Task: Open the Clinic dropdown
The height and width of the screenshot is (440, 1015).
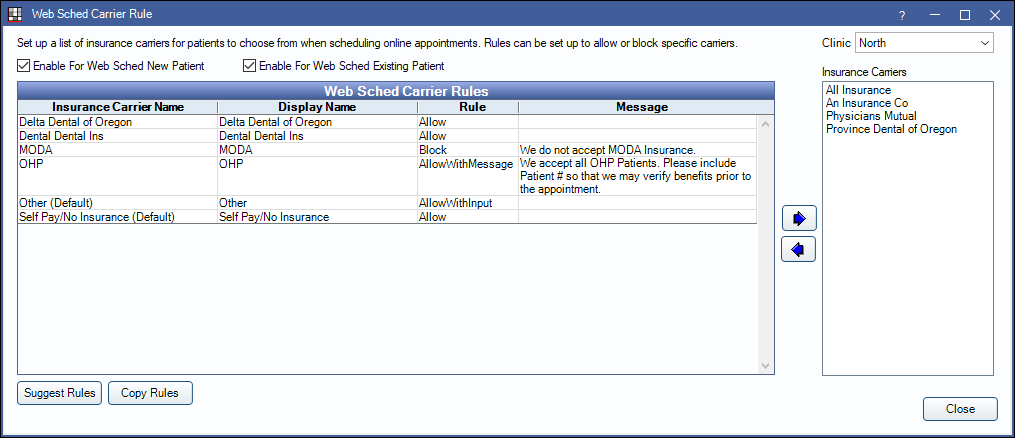Action: point(924,43)
